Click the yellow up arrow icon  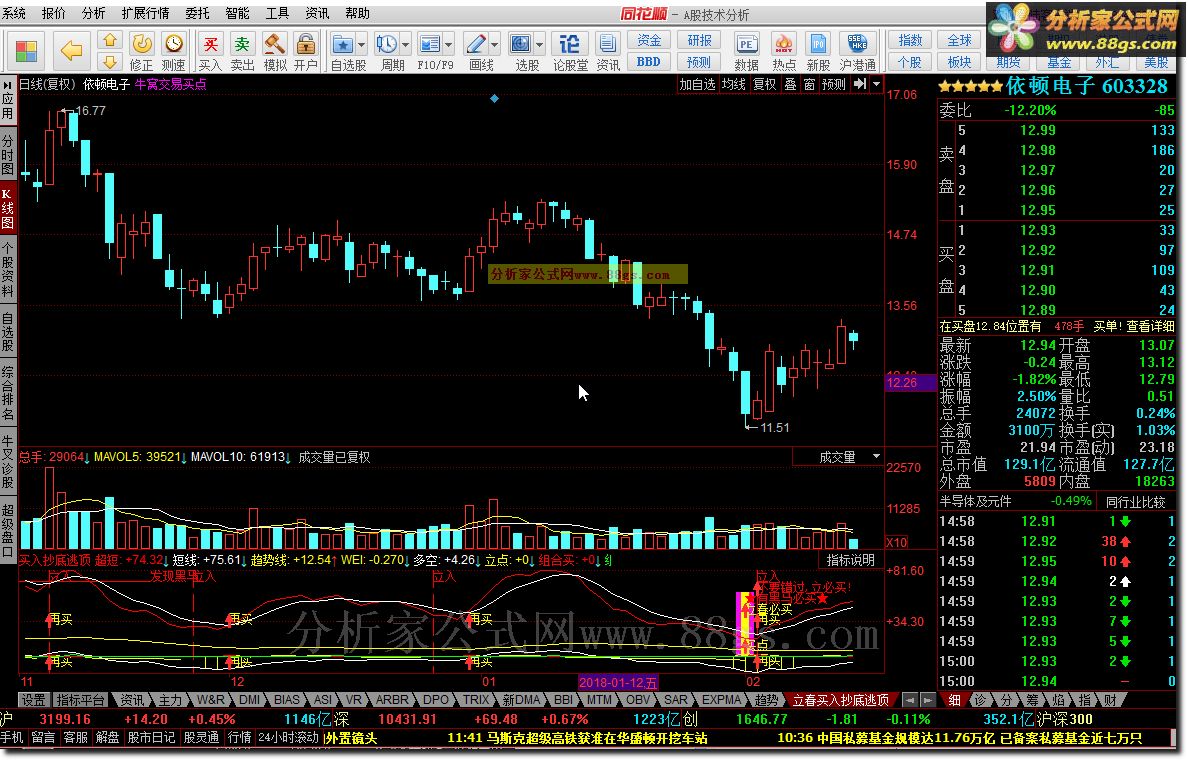(110, 41)
